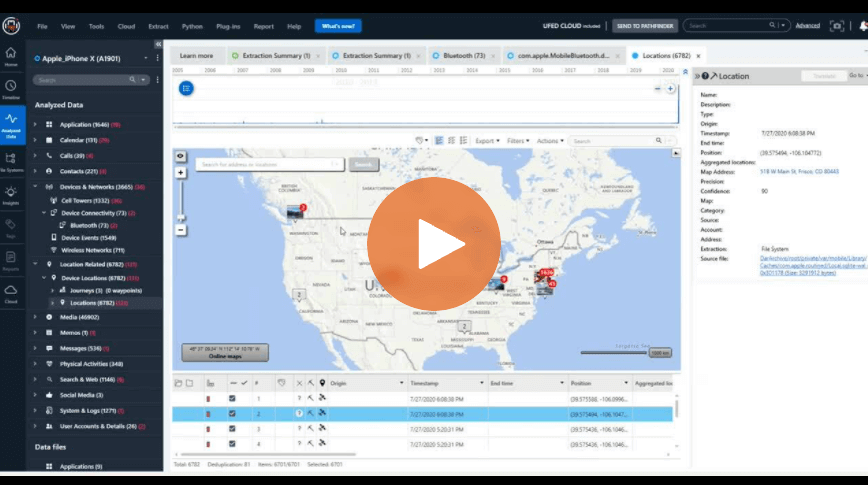This screenshot has width=868, height=485.
Task: Adjust the map zoom slider handle
Action: [x=180, y=217]
